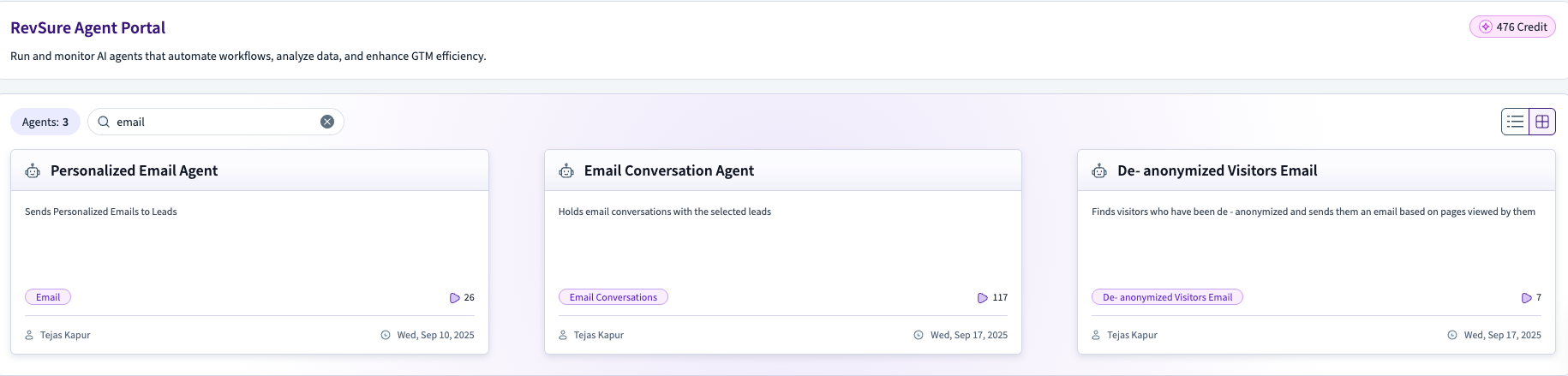Click description starting 'Finds visitors who have been'

point(1314,212)
